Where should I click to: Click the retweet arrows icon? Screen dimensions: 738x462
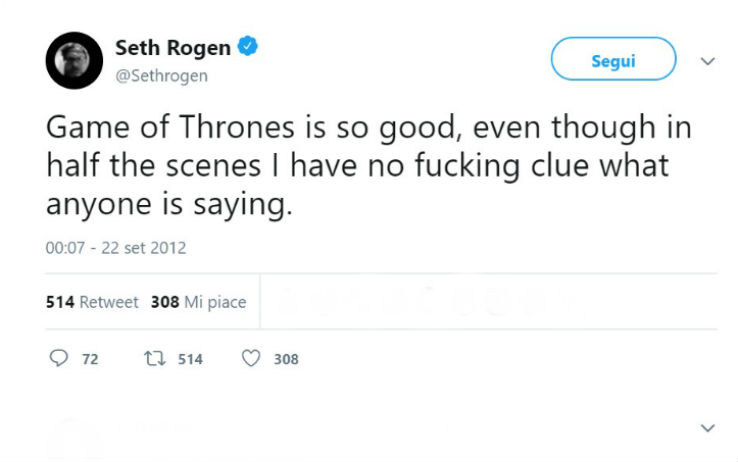point(154,358)
